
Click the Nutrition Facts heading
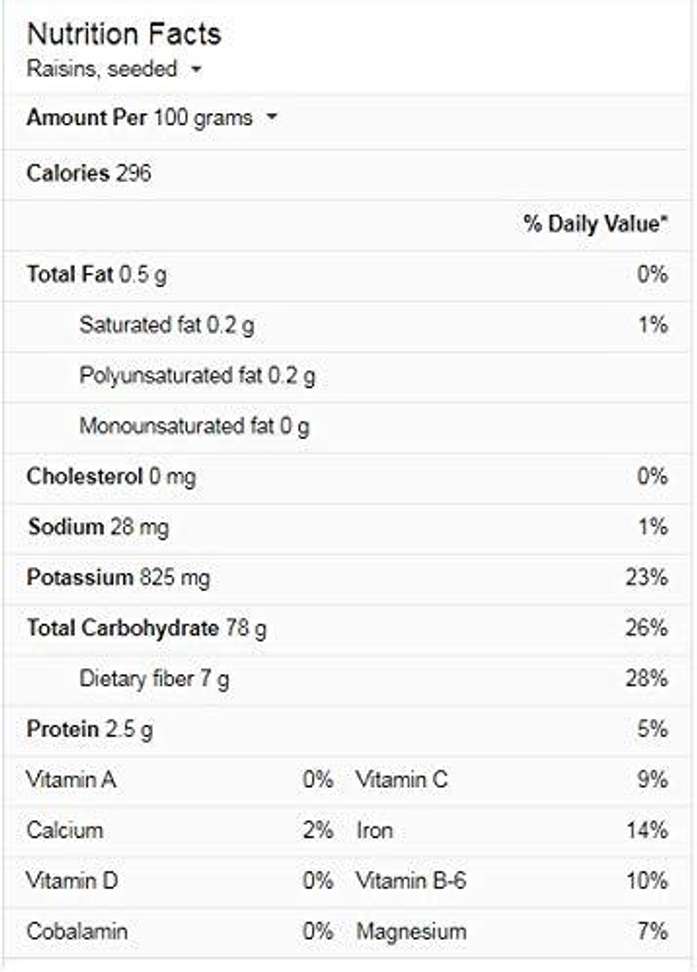[124, 34]
